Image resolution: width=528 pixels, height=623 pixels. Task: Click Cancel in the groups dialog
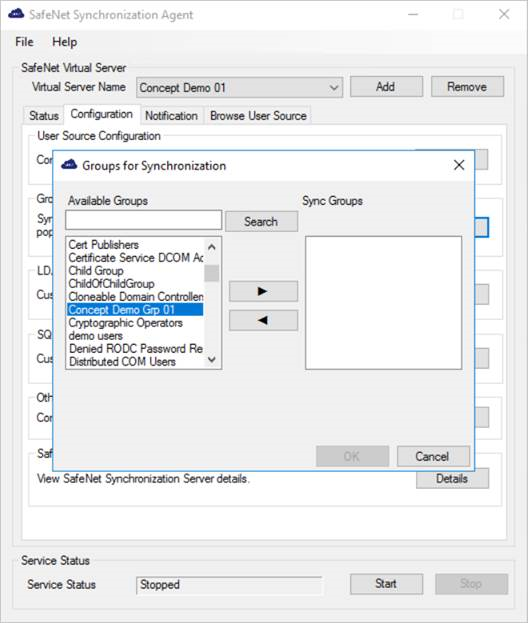[433, 456]
